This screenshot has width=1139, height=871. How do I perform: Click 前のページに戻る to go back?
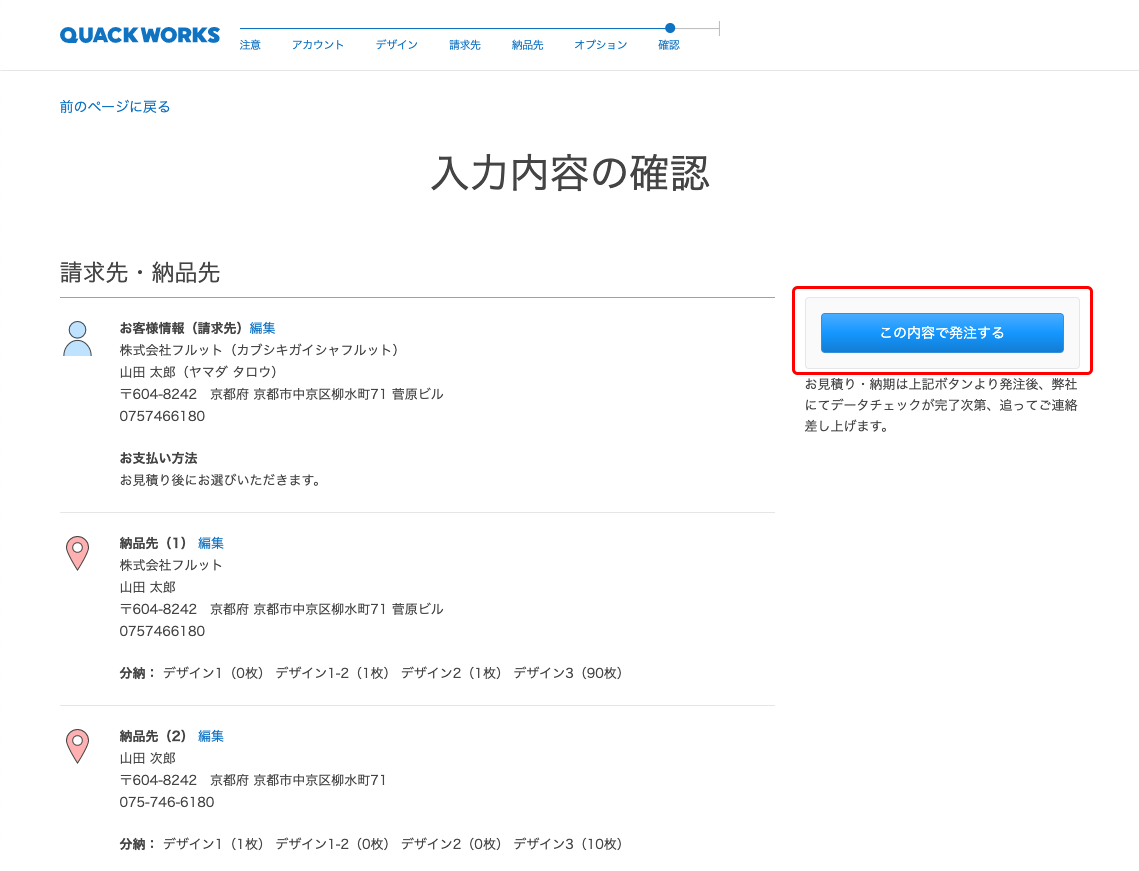tap(115, 105)
